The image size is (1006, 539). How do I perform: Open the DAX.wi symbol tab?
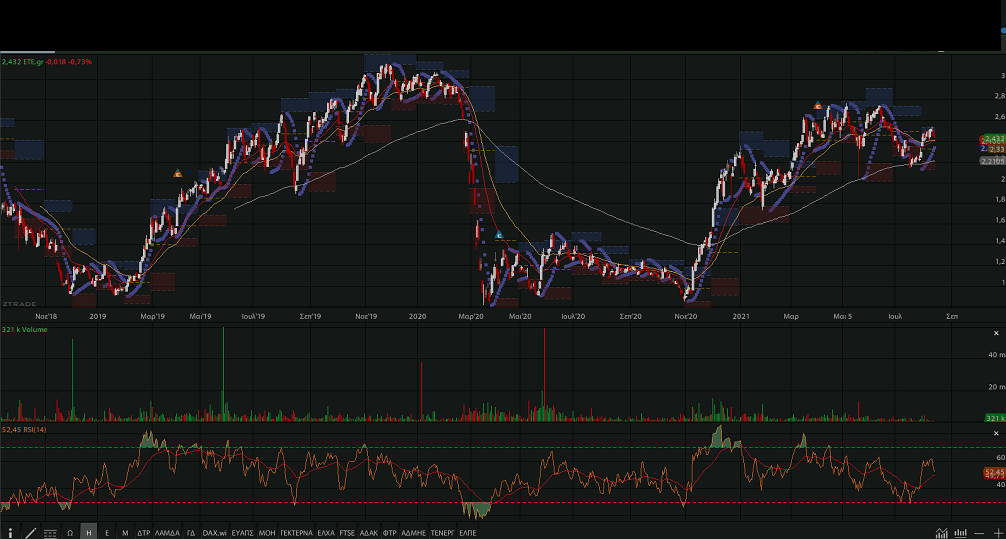(x=214, y=533)
